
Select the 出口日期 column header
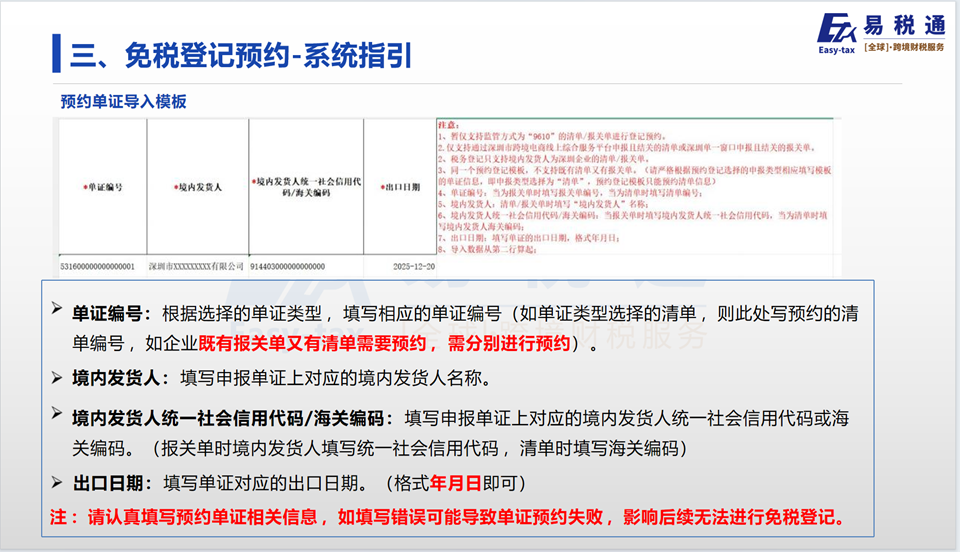pos(399,186)
